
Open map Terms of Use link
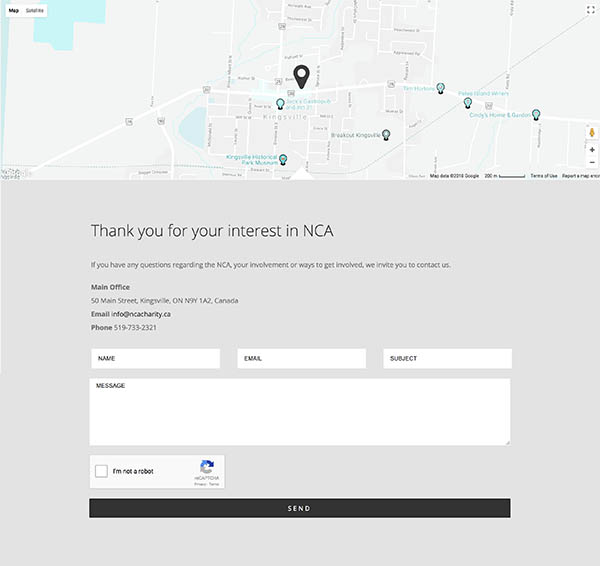[543, 176]
